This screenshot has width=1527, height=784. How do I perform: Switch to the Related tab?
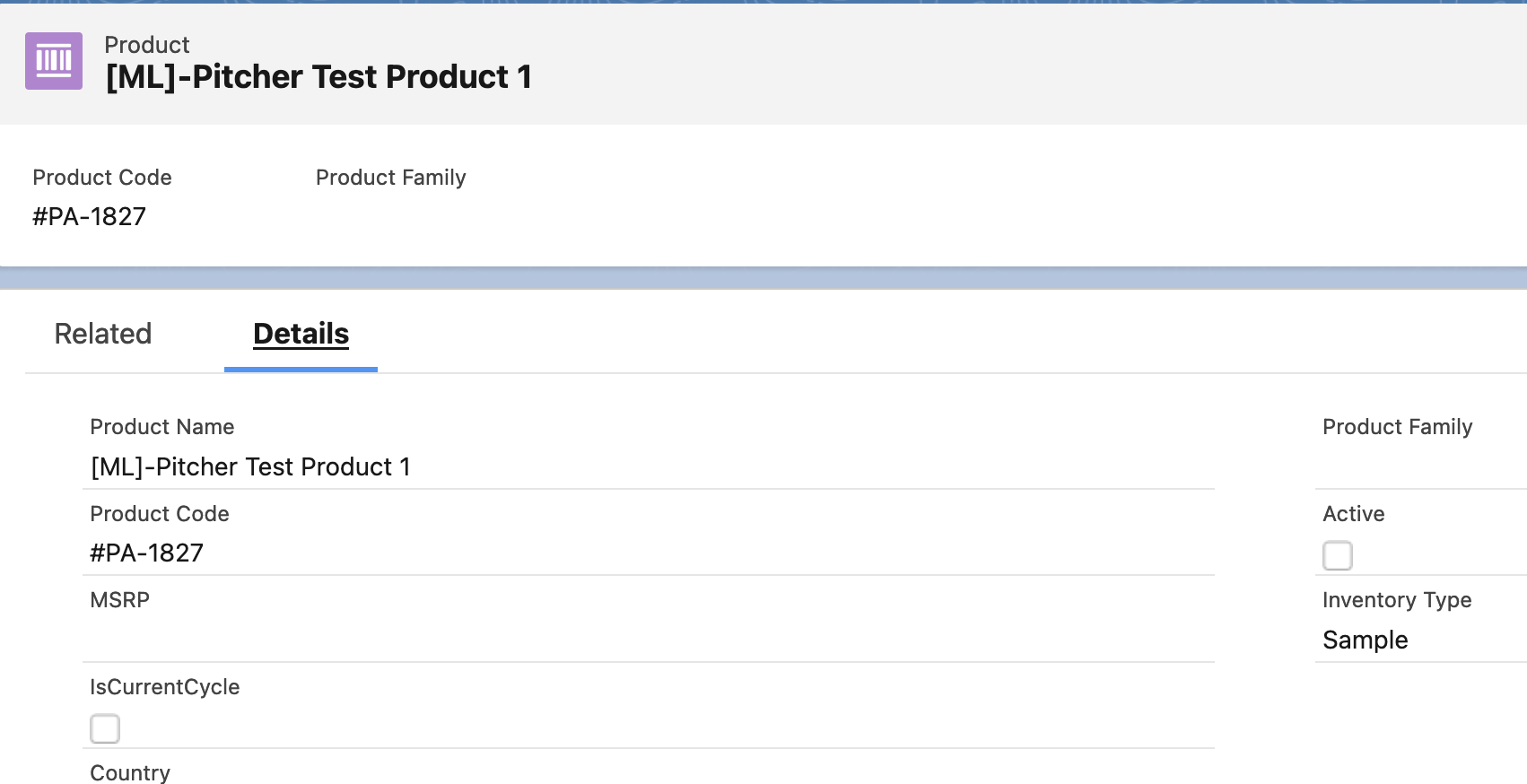103,334
